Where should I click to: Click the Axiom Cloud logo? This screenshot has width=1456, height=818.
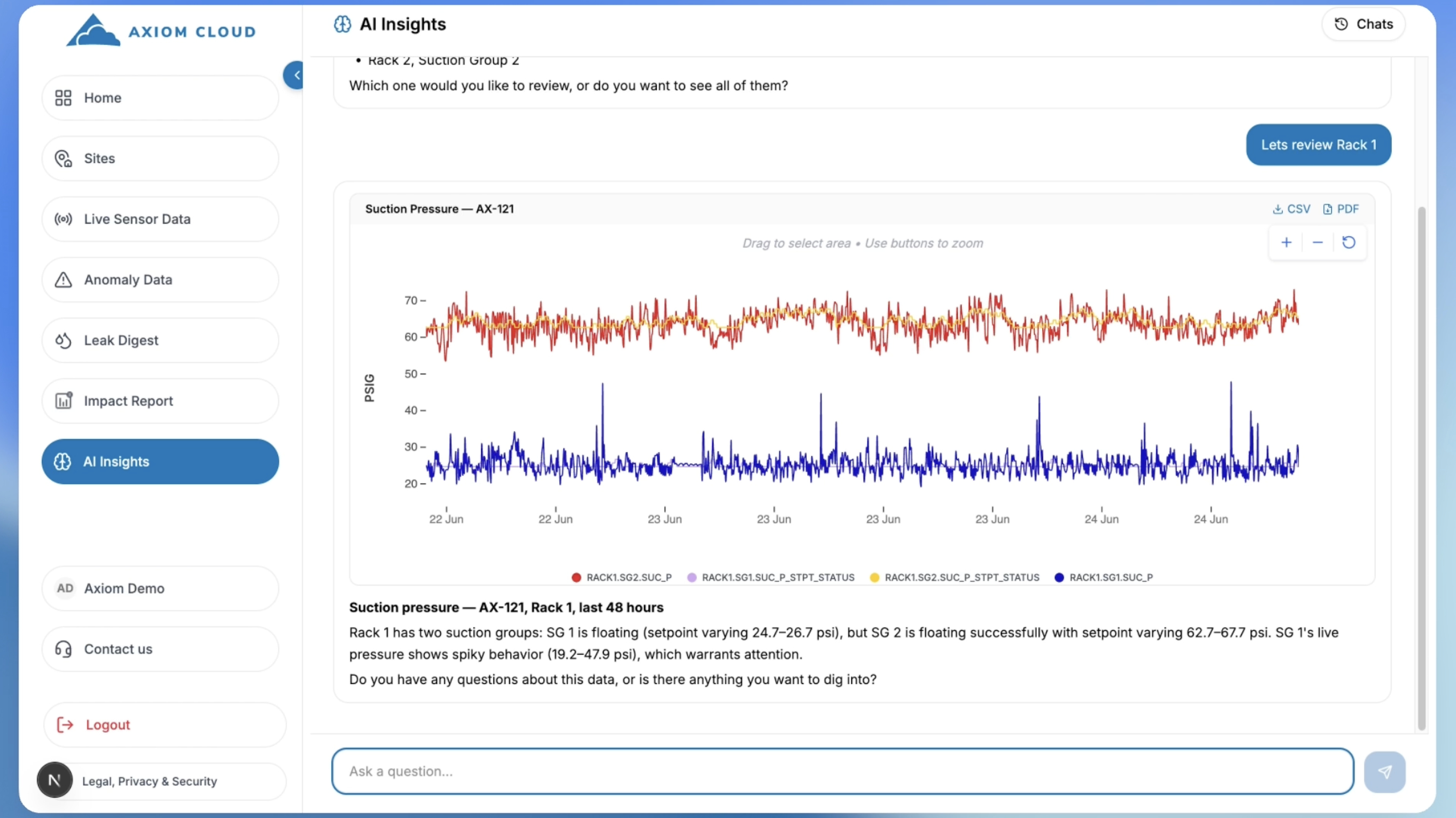pos(161,31)
